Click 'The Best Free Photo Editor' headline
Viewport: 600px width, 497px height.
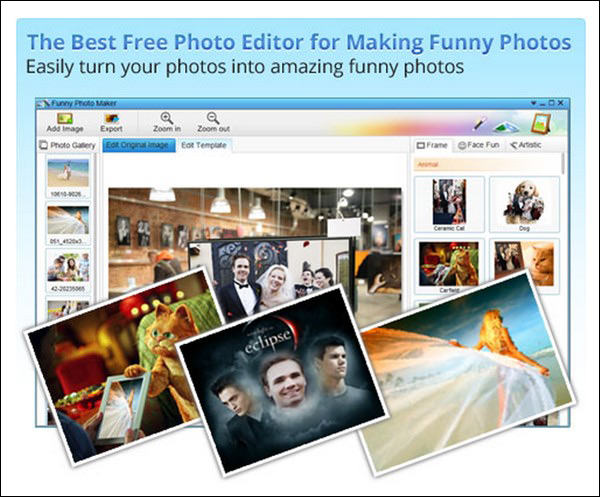299,42
